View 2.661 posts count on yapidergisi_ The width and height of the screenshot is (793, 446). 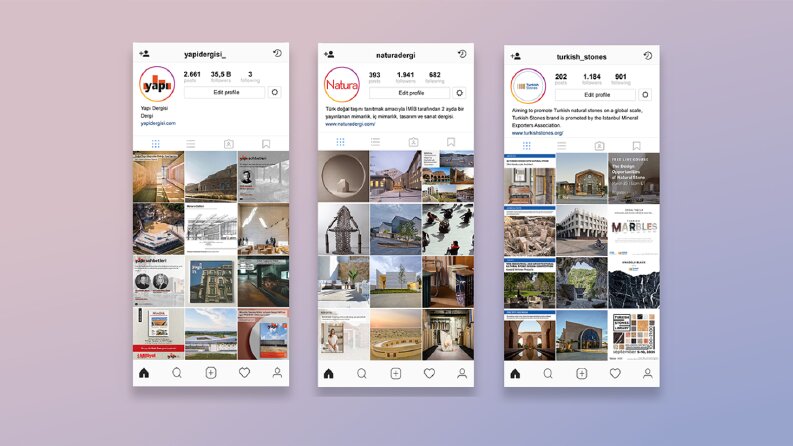(x=192, y=76)
